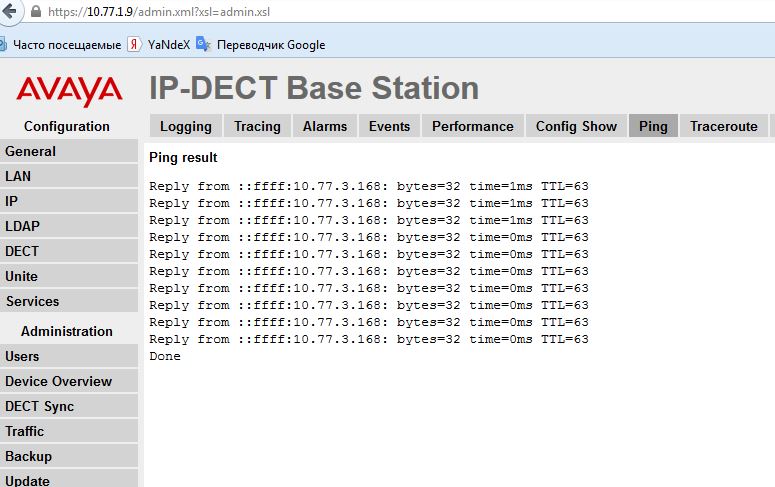Viewport: 775px width, 487px height.
Task: Click the Done status line
Action: pyautogui.click(x=165, y=356)
